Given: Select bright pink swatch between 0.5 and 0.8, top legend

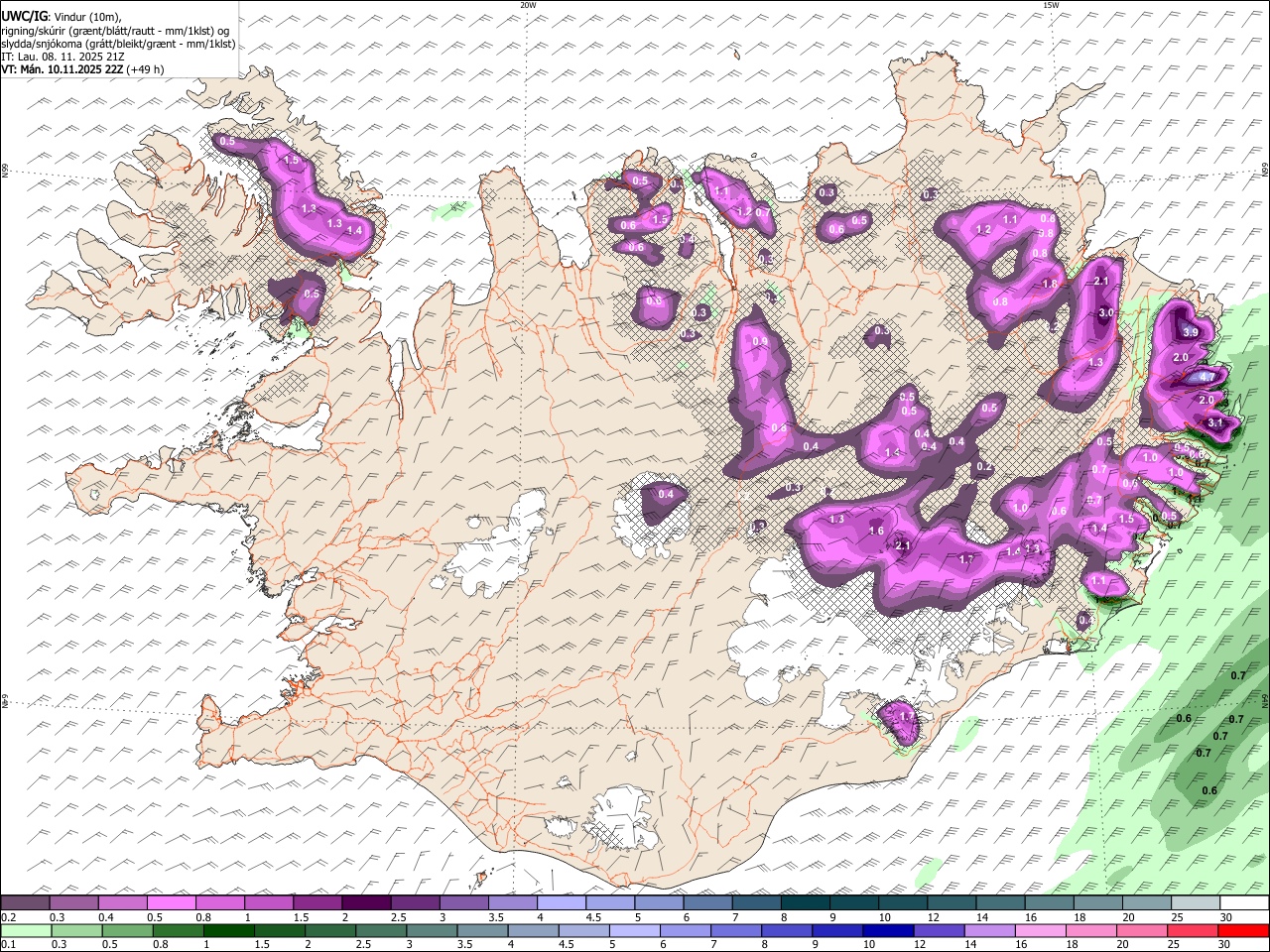Looking at the screenshot, I should click(171, 903).
